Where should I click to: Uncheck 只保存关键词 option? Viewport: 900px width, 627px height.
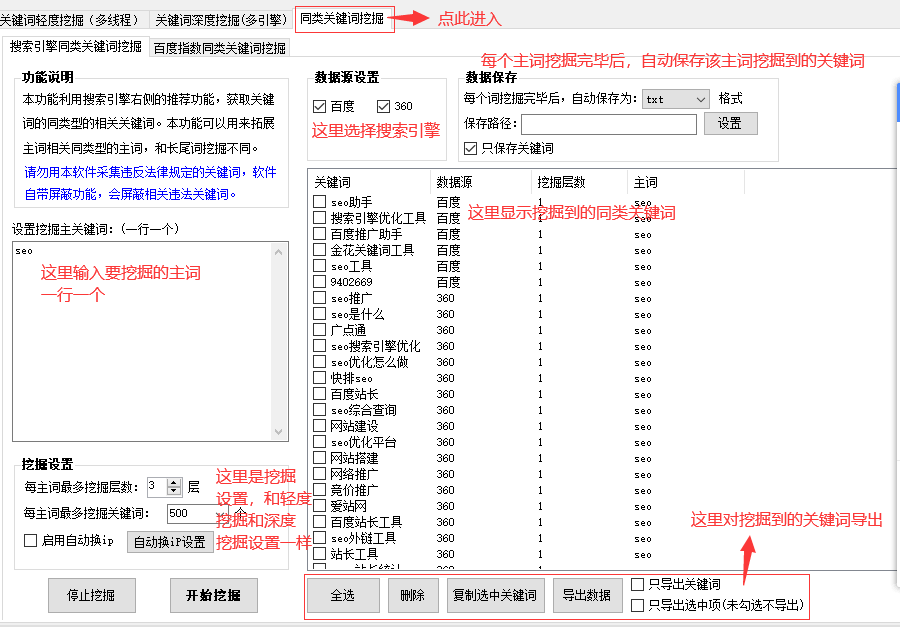(x=470, y=149)
